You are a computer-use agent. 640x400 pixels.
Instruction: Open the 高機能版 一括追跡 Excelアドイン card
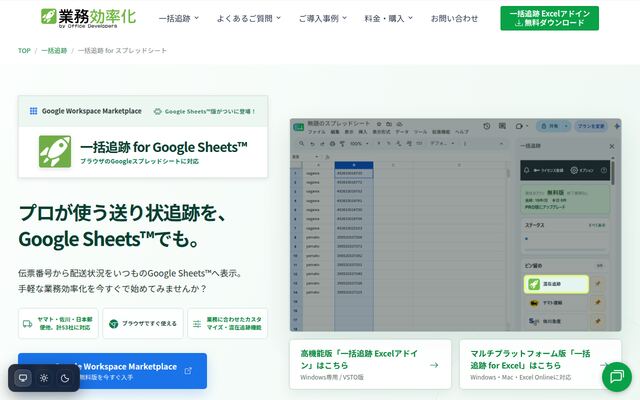[370, 364]
